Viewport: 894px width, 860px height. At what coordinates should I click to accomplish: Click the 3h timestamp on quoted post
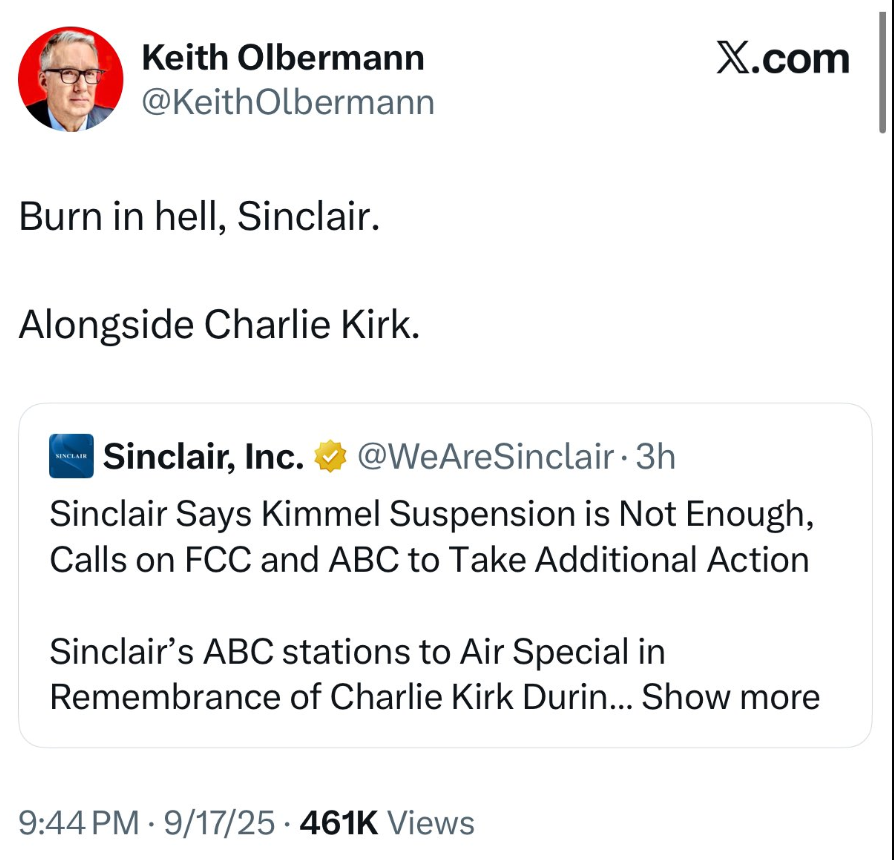[x=656, y=457]
